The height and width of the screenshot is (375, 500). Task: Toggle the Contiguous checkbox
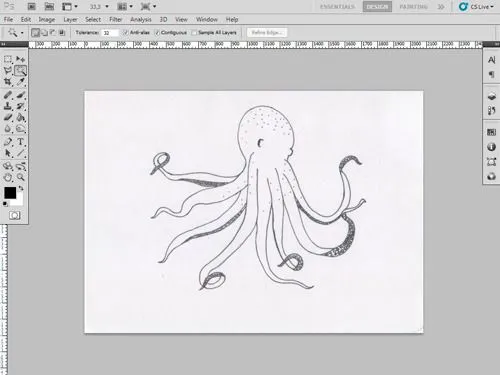pos(157,32)
